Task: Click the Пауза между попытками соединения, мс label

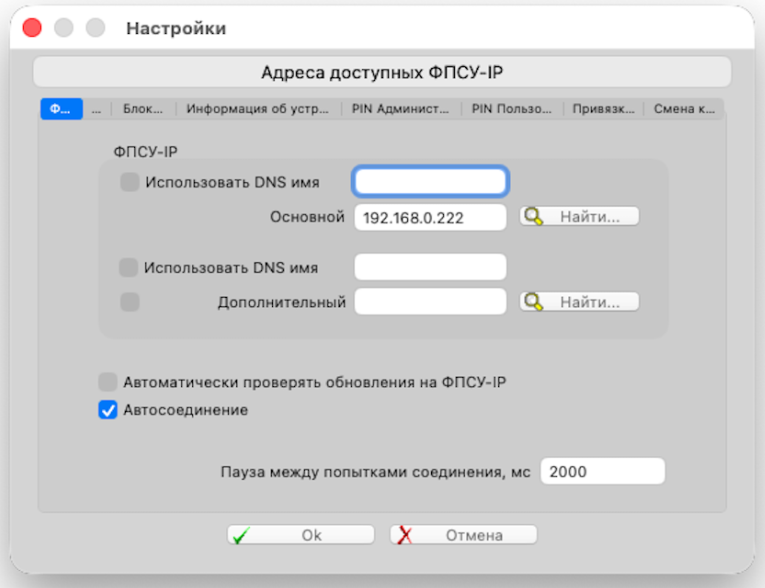Action: click(375, 472)
